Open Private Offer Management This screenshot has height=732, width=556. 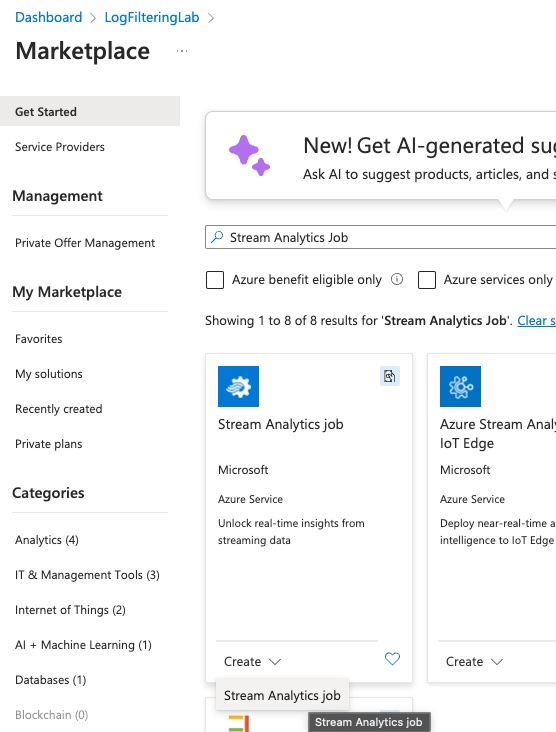coord(85,243)
